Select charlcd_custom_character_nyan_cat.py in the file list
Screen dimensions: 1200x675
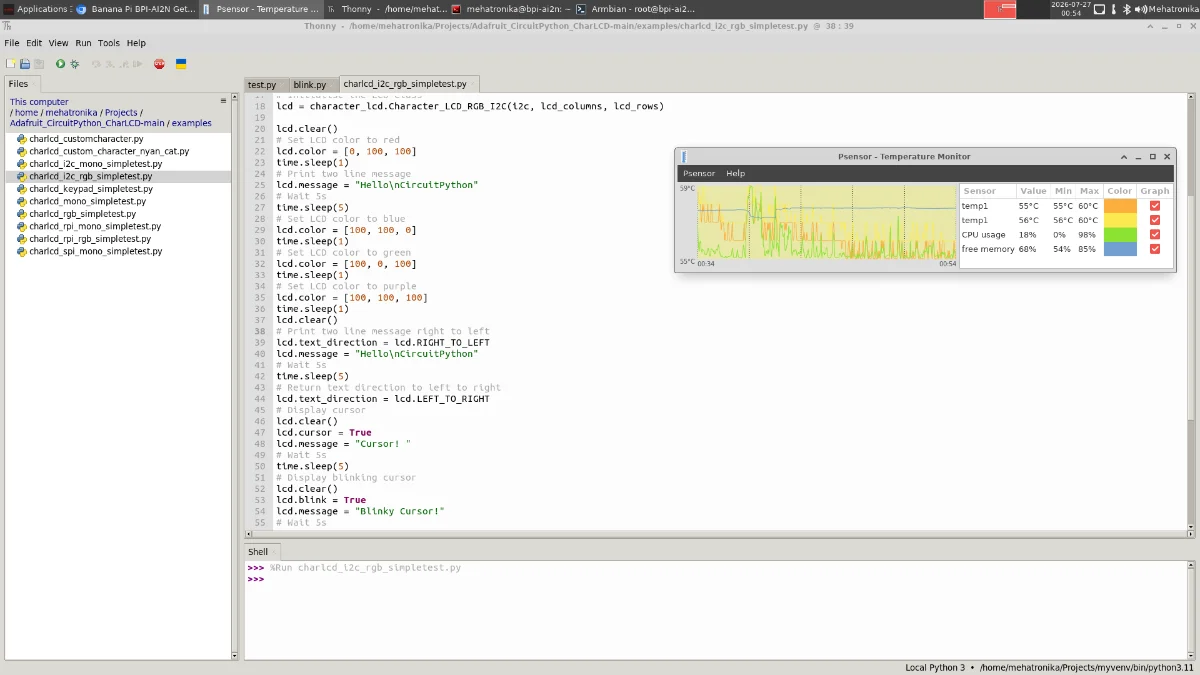click(x=109, y=151)
